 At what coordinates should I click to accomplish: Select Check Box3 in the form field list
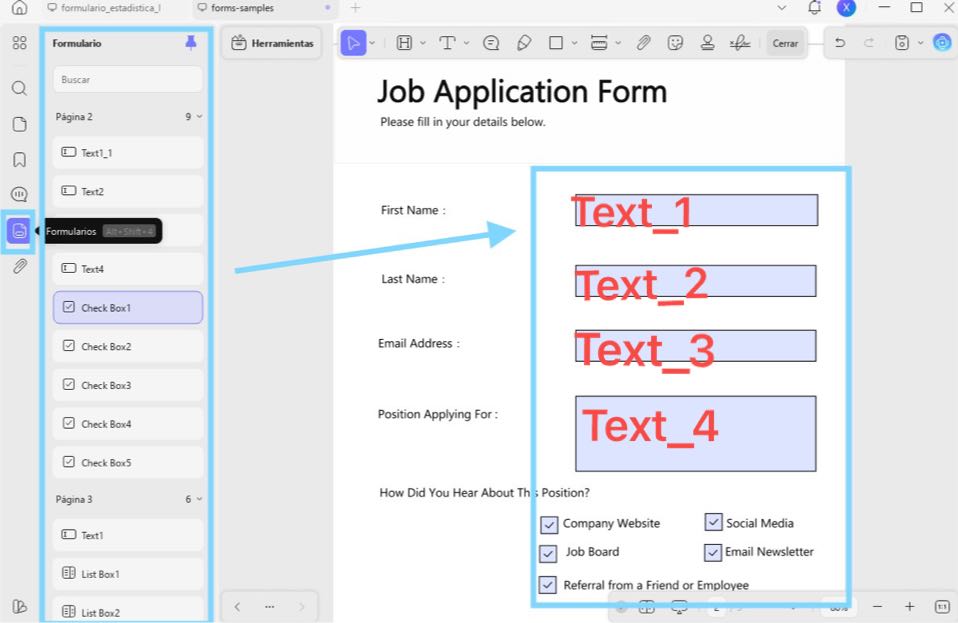point(128,385)
